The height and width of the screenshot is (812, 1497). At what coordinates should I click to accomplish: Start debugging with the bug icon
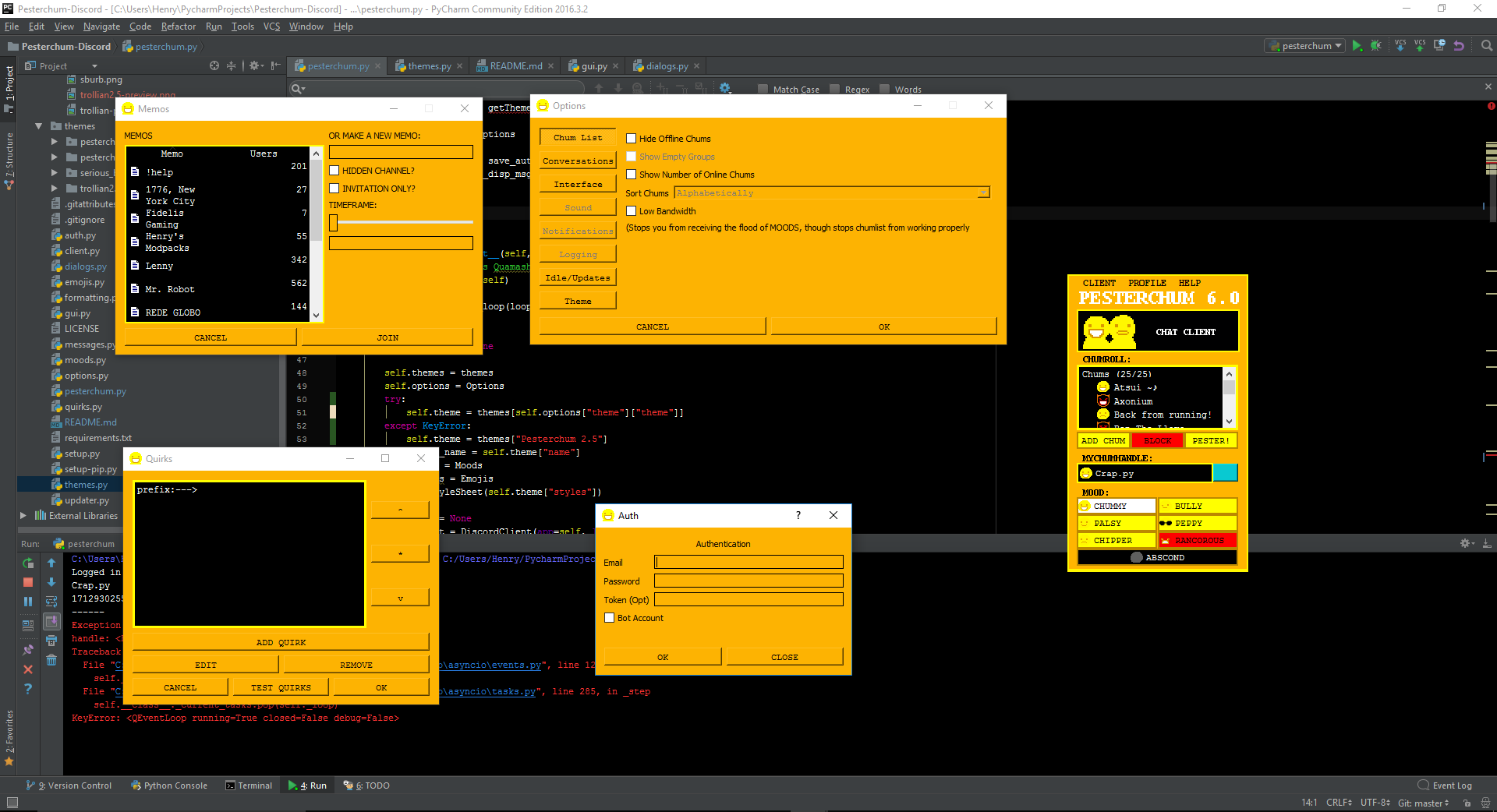1376,46
